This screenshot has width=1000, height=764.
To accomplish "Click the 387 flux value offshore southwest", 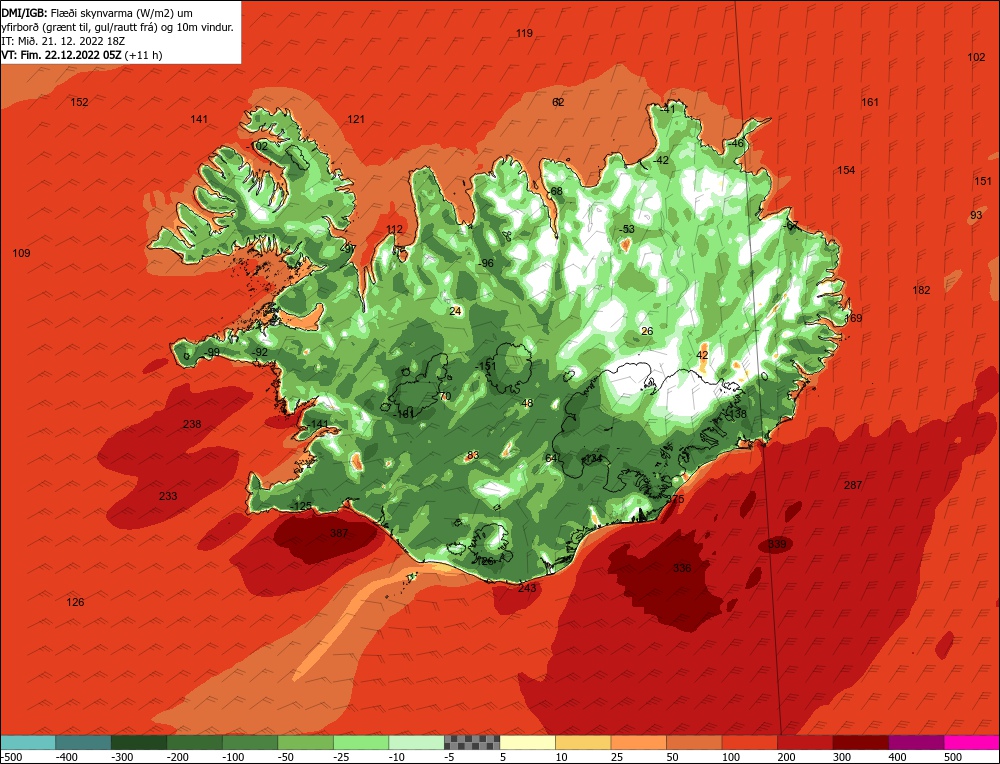I will [x=339, y=533].
